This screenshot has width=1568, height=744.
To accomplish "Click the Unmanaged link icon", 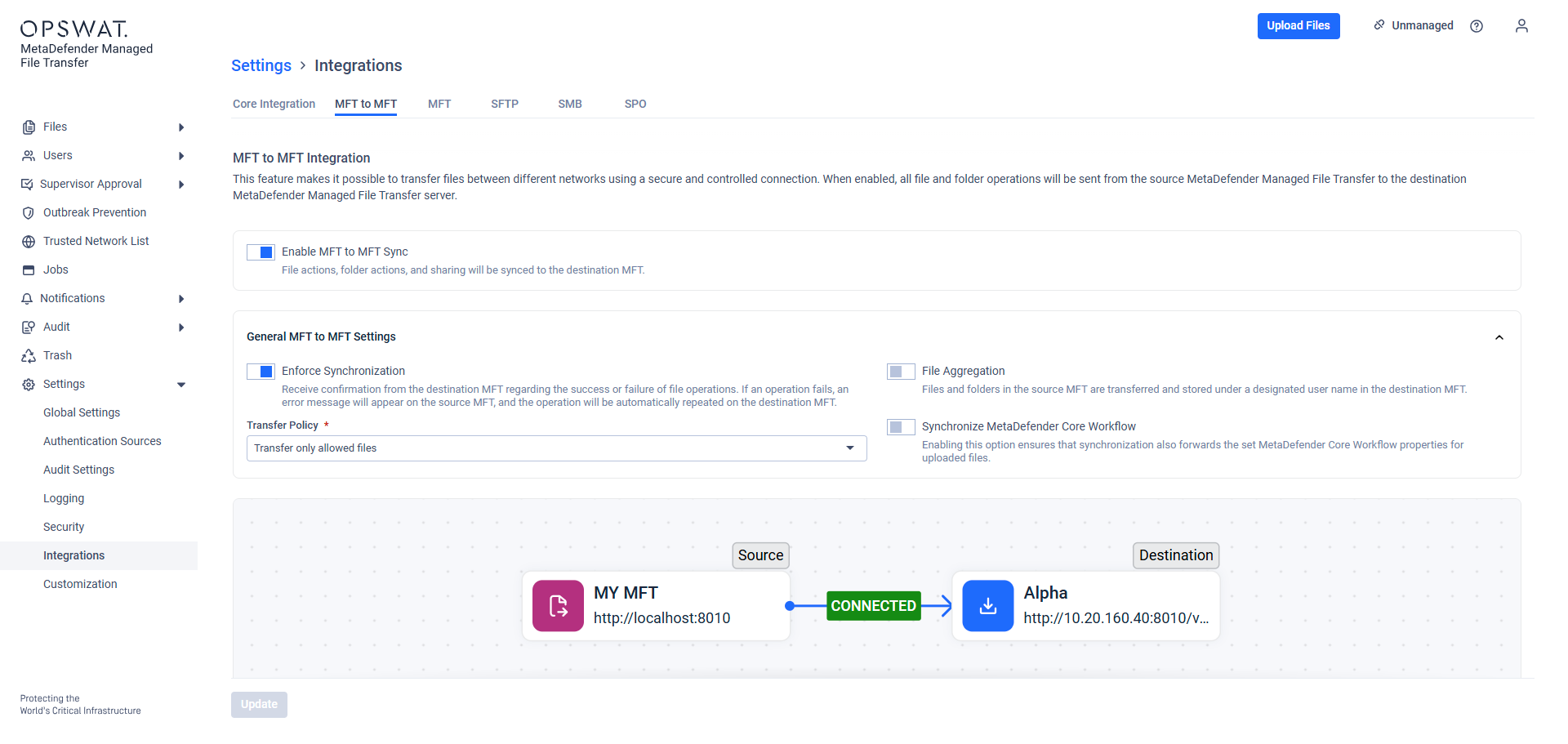I will tap(1379, 25).
